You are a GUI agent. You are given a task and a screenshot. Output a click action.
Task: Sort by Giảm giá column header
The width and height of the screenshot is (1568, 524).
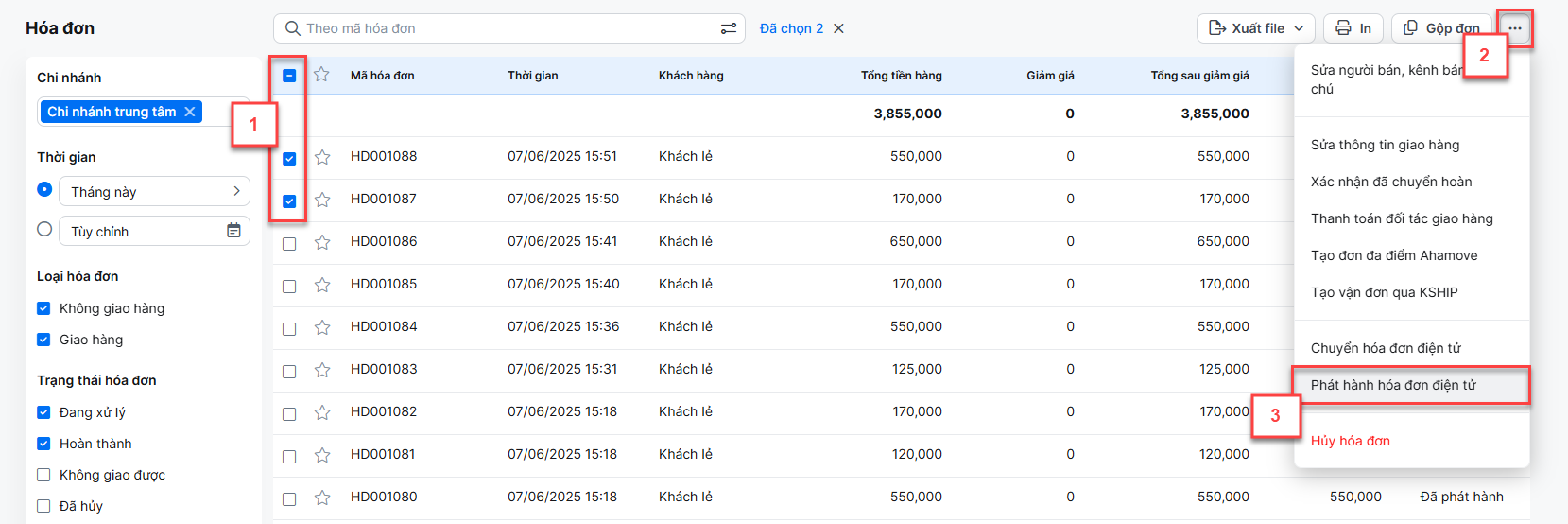[1050, 76]
